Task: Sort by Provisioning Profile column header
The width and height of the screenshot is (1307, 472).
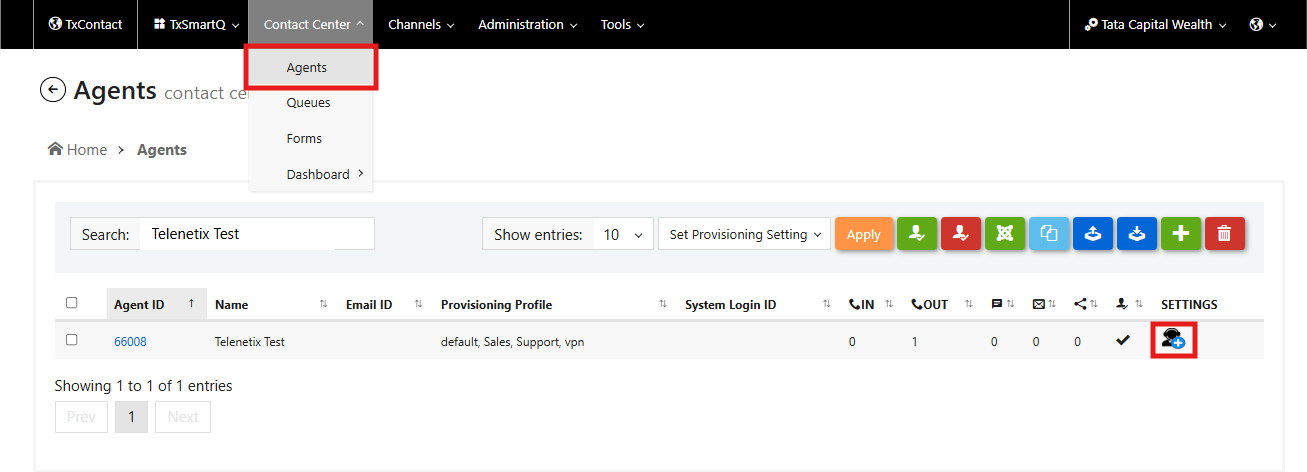Action: (554, 304)
